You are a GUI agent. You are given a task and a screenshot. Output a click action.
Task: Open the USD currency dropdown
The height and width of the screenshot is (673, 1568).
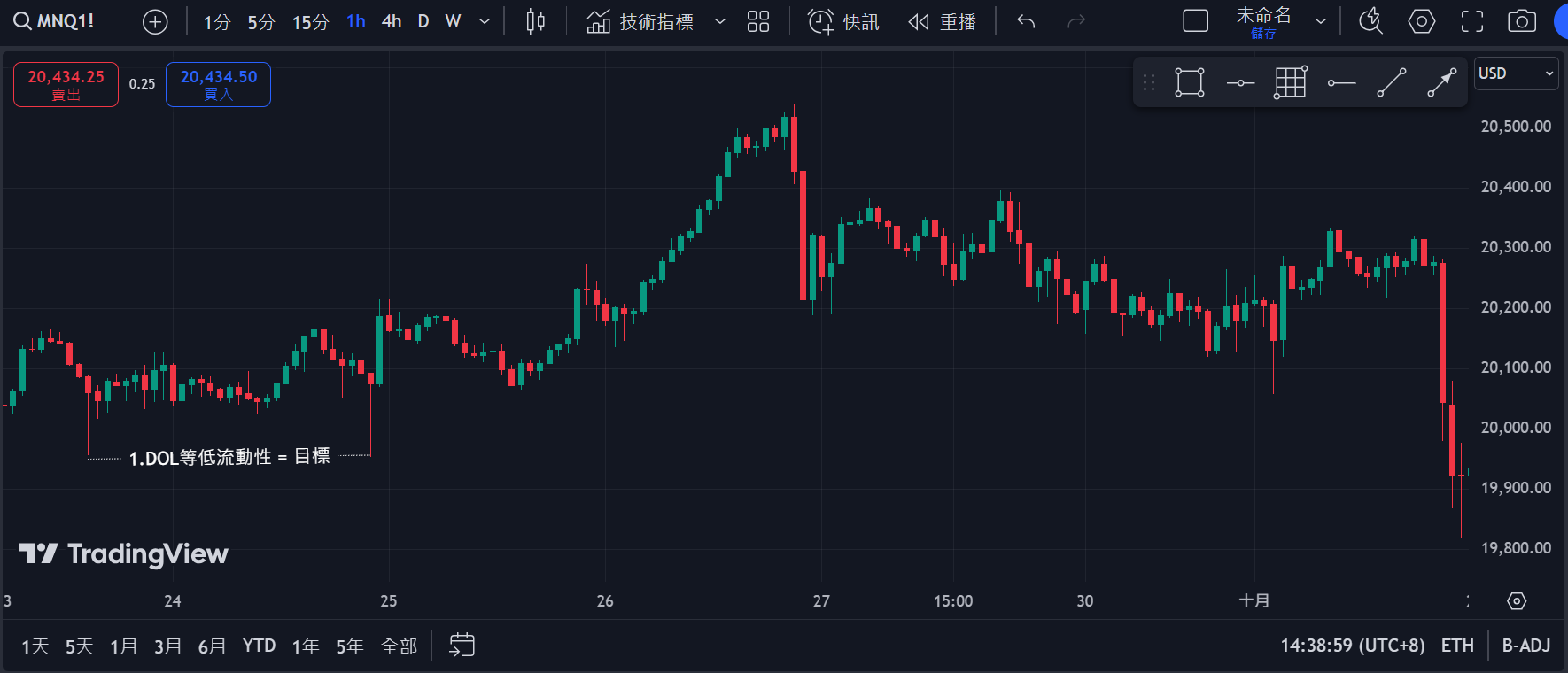point(1516,73)
